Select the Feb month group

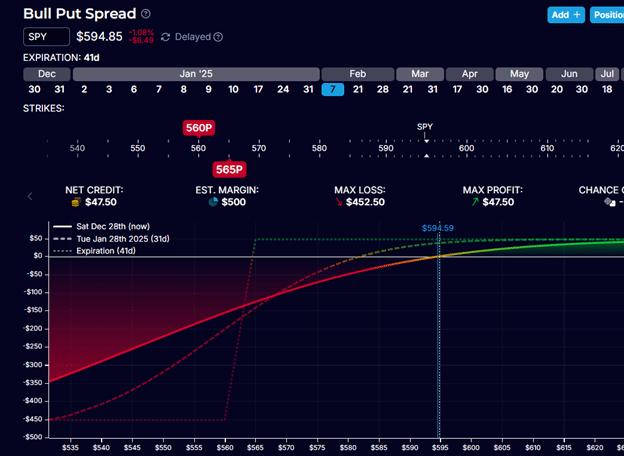pos(358,74)
